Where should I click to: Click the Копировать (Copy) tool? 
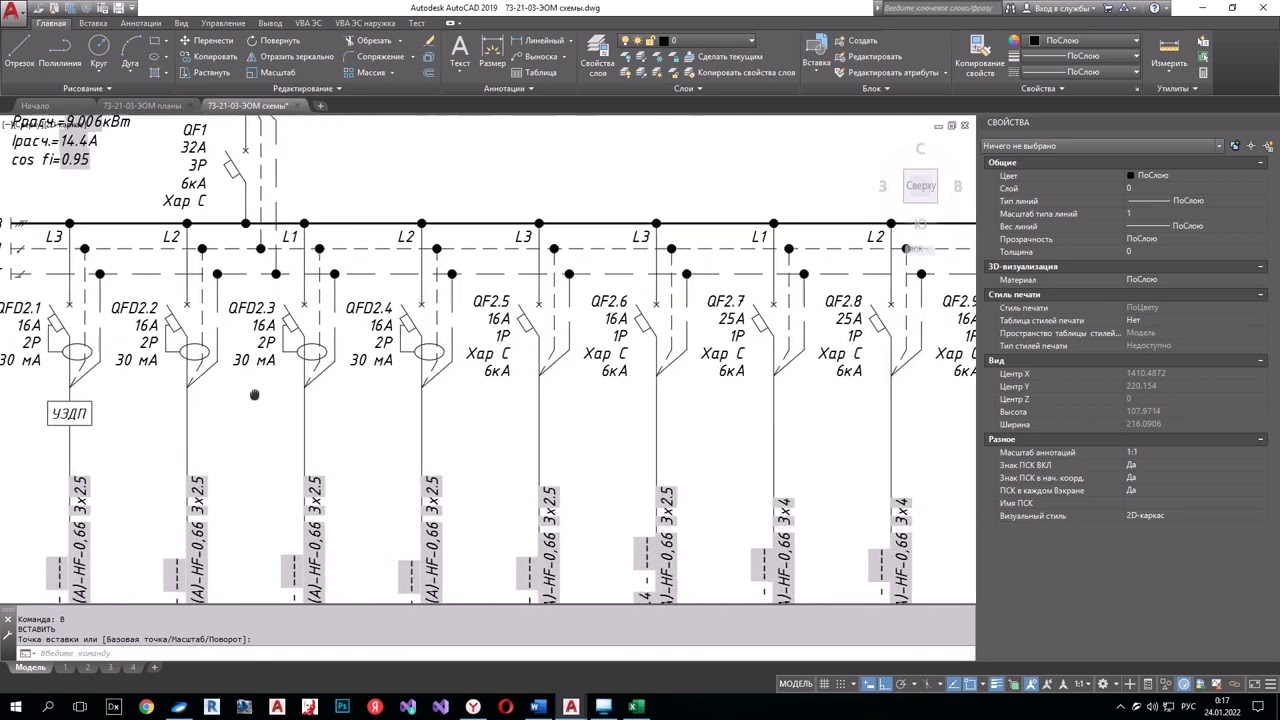[208, 57]
